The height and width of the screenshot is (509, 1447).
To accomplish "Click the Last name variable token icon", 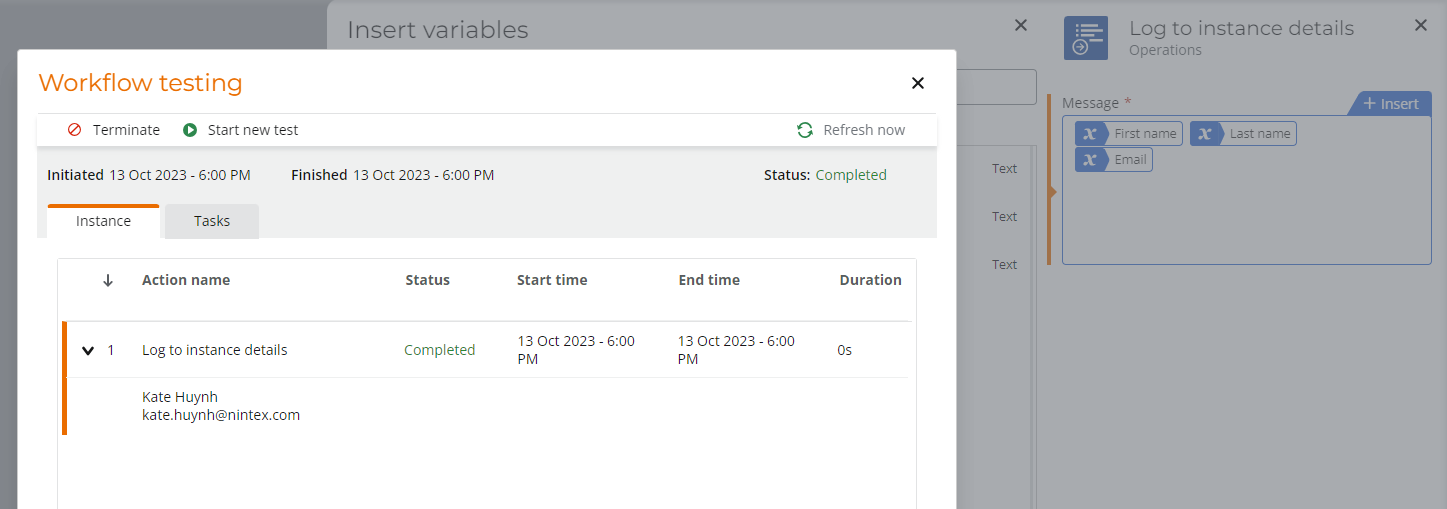I will coord(1206,134).
